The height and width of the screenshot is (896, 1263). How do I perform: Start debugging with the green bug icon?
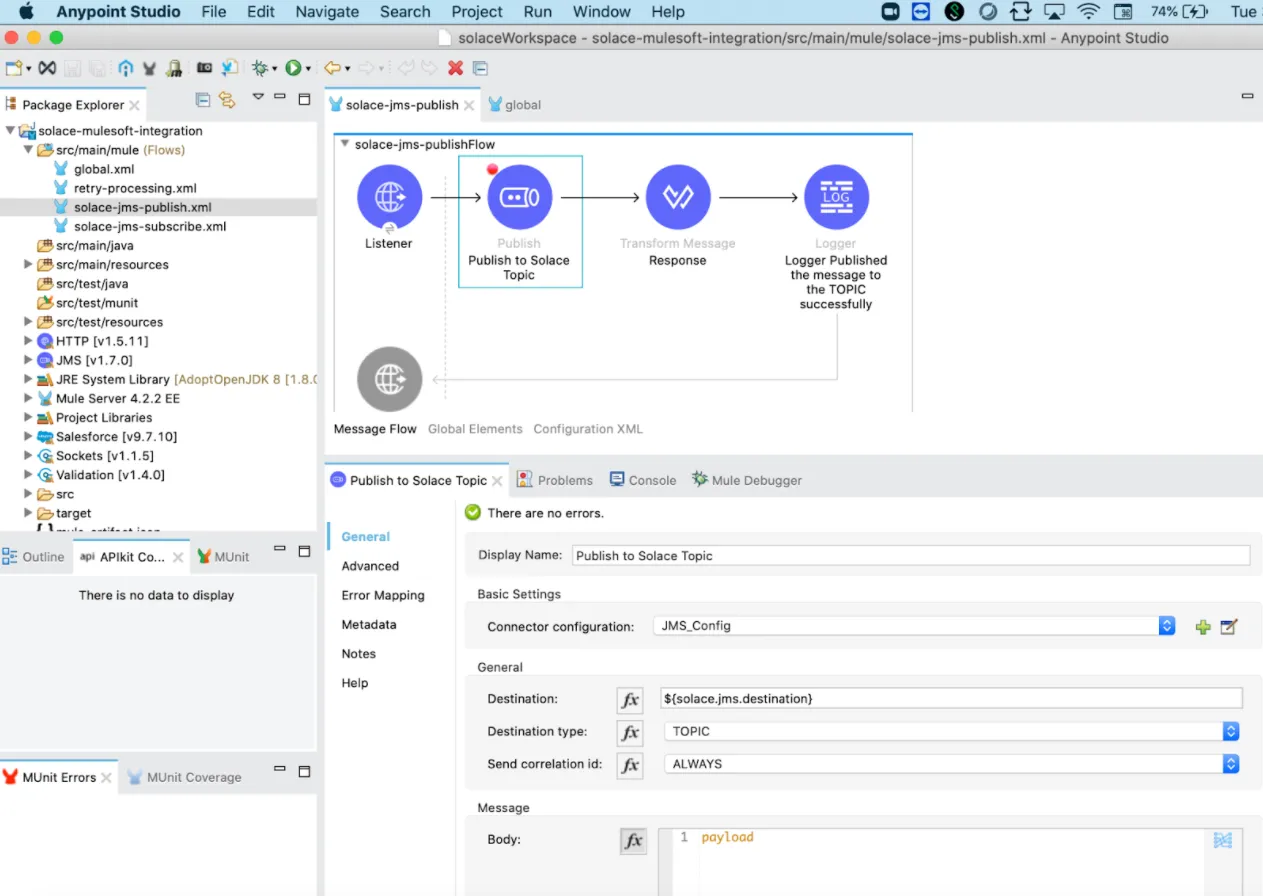click(260, 68)
